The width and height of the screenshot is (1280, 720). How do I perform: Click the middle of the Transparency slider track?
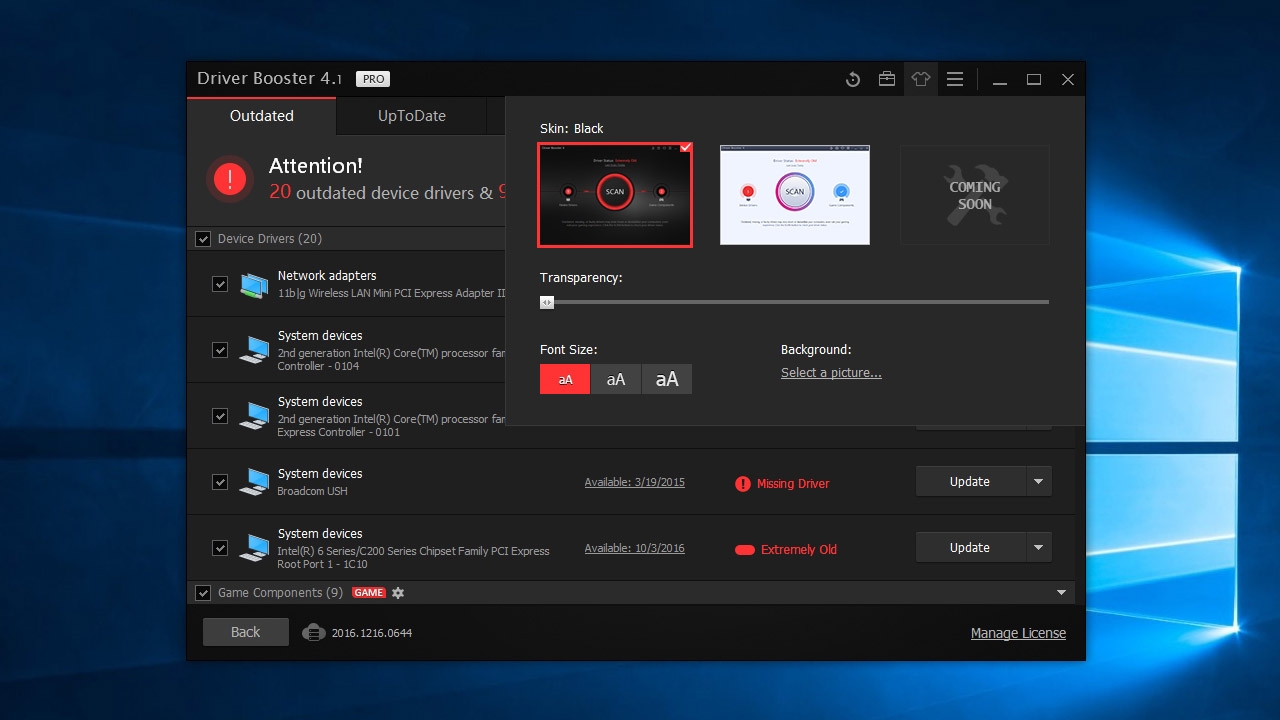pos(794,302)
